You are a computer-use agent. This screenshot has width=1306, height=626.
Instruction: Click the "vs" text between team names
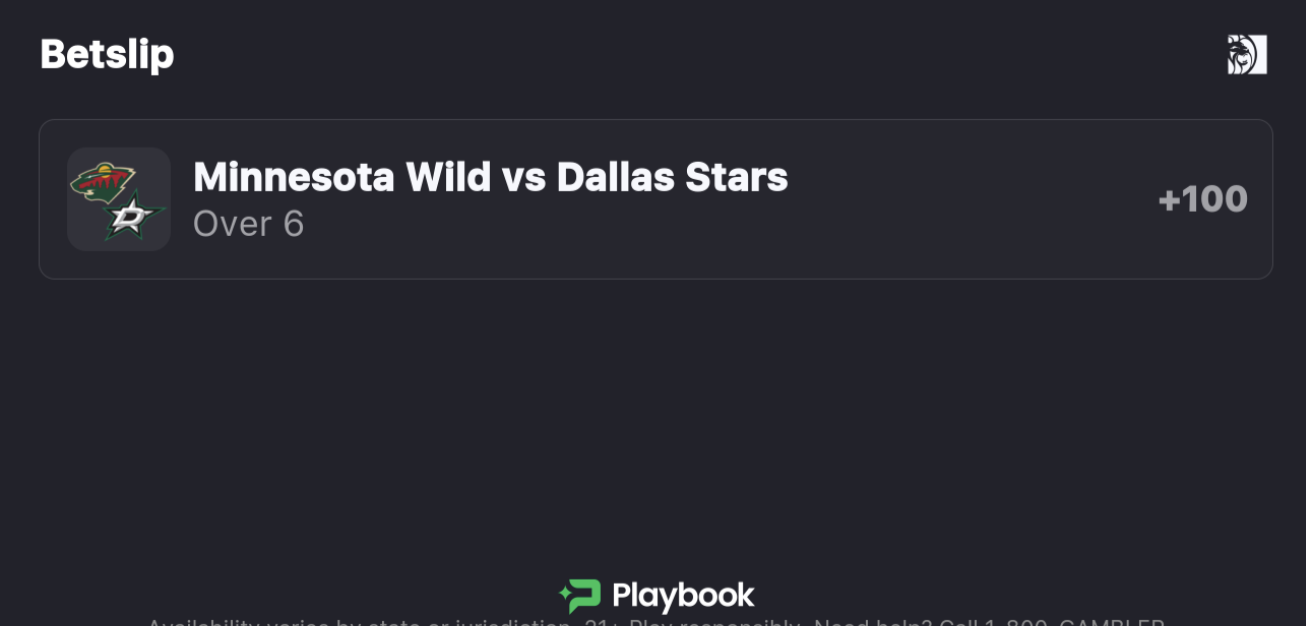tap(522, 177)
